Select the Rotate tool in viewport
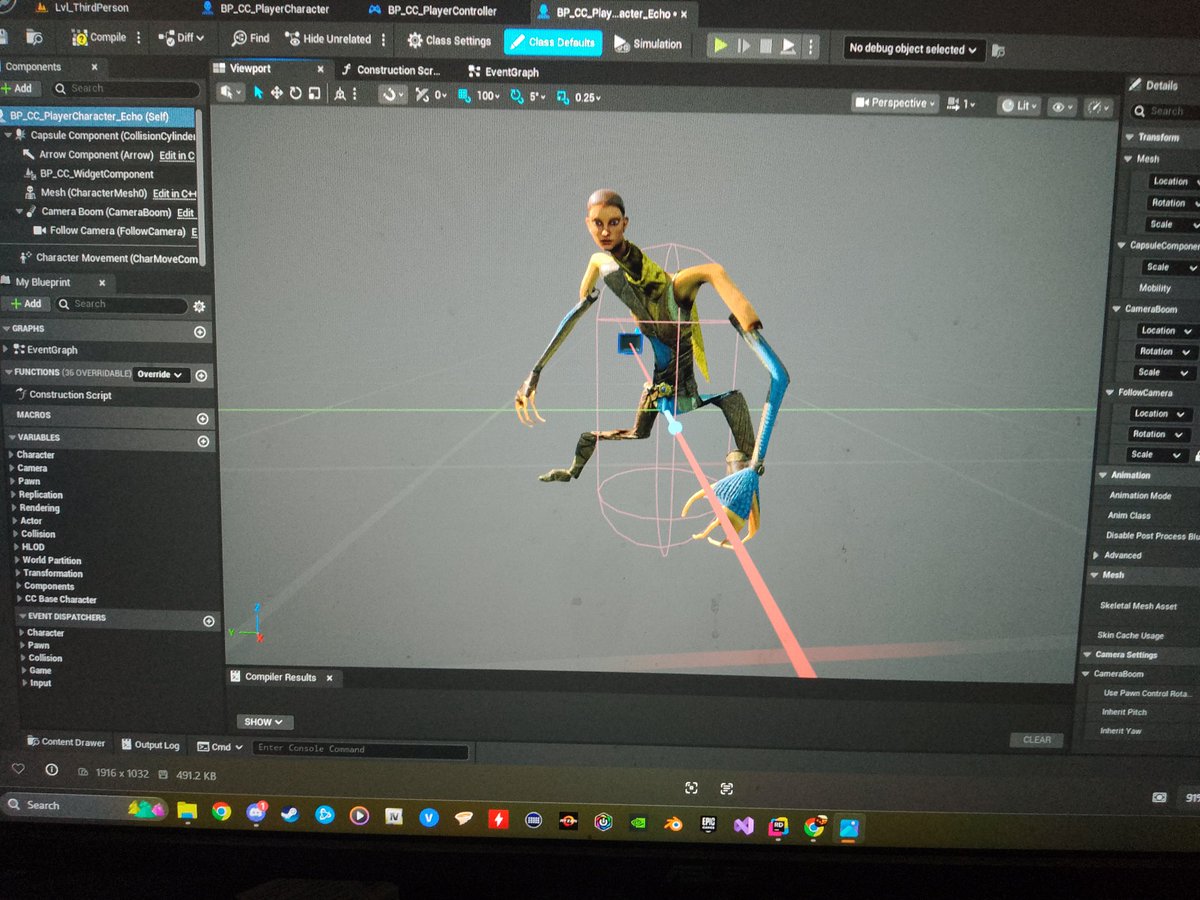Screen dimensions: 1200x900 [295, 94]
